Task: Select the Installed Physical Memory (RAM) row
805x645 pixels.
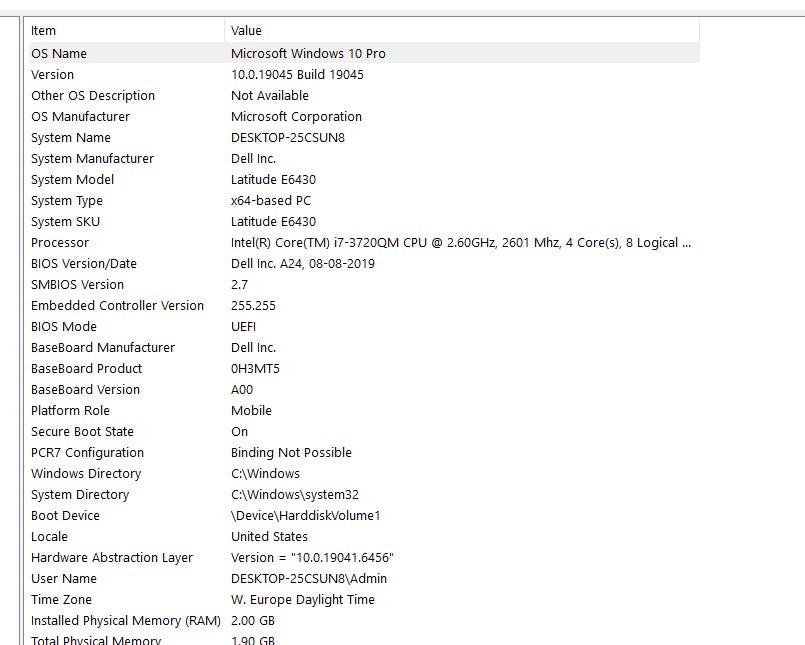Action: pos(364,620)
